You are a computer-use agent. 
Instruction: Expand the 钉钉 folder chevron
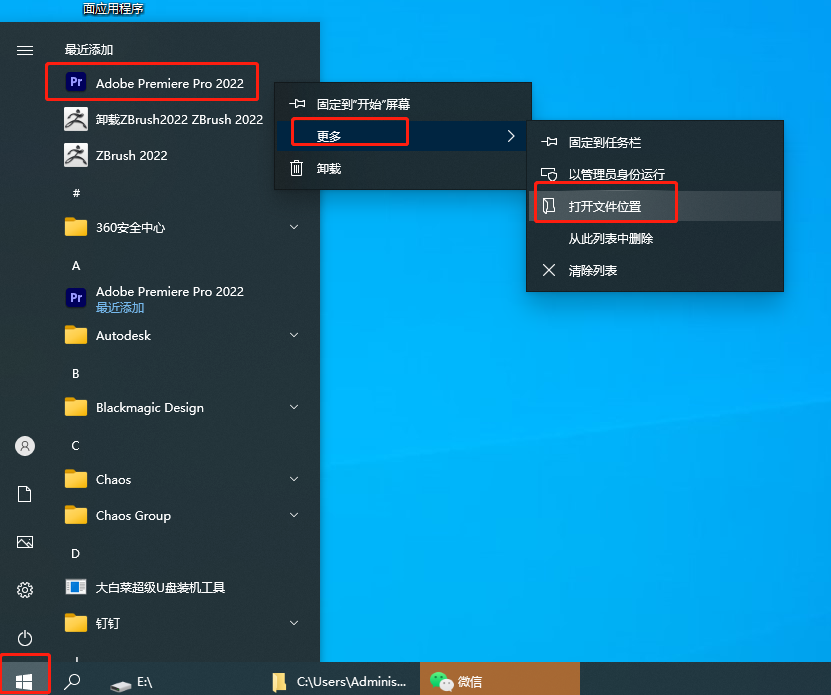click(x=294, y=623)
